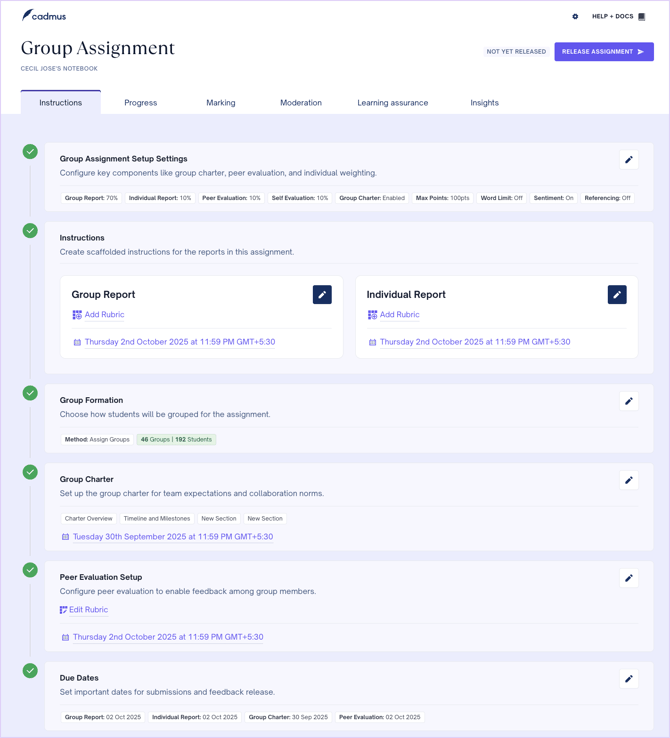Click green checkmark beside Peer Evaluation Setup
Screen dimensions: 670x738
pyautogui.click(x=31, y=570)
